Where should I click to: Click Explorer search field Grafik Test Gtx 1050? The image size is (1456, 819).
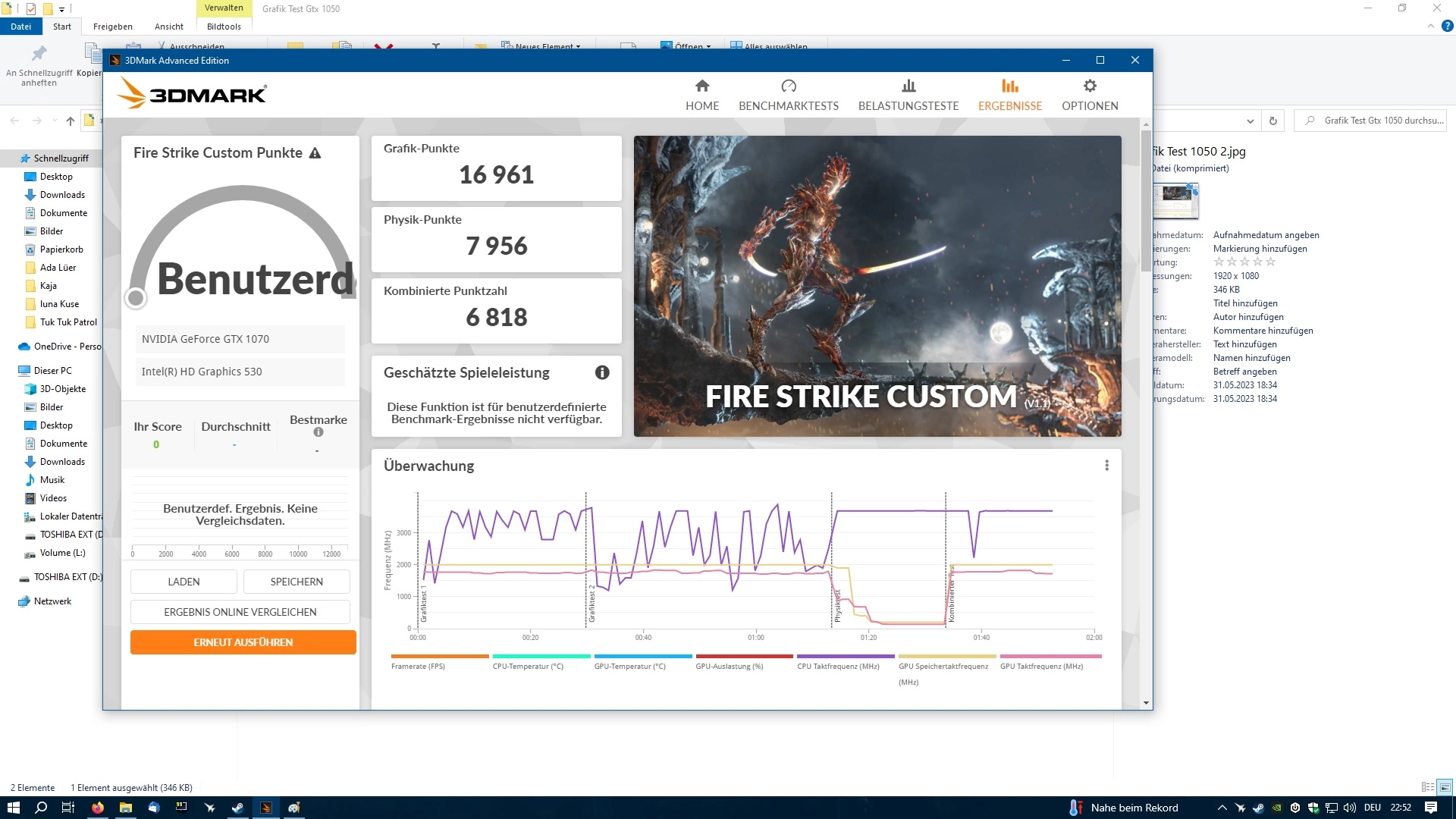[x=1371, y=121]
